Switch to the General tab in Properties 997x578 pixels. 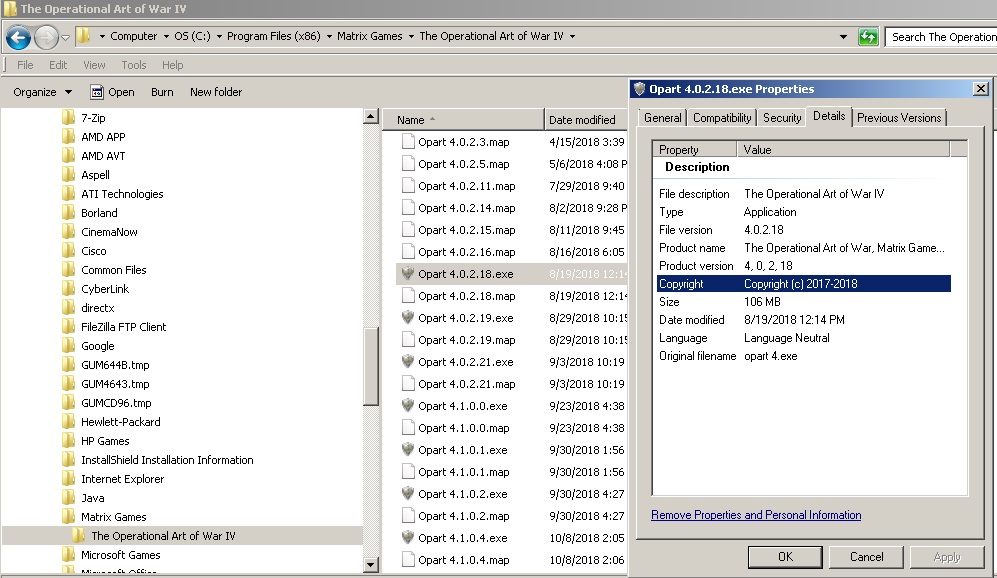tap(662, 118)
